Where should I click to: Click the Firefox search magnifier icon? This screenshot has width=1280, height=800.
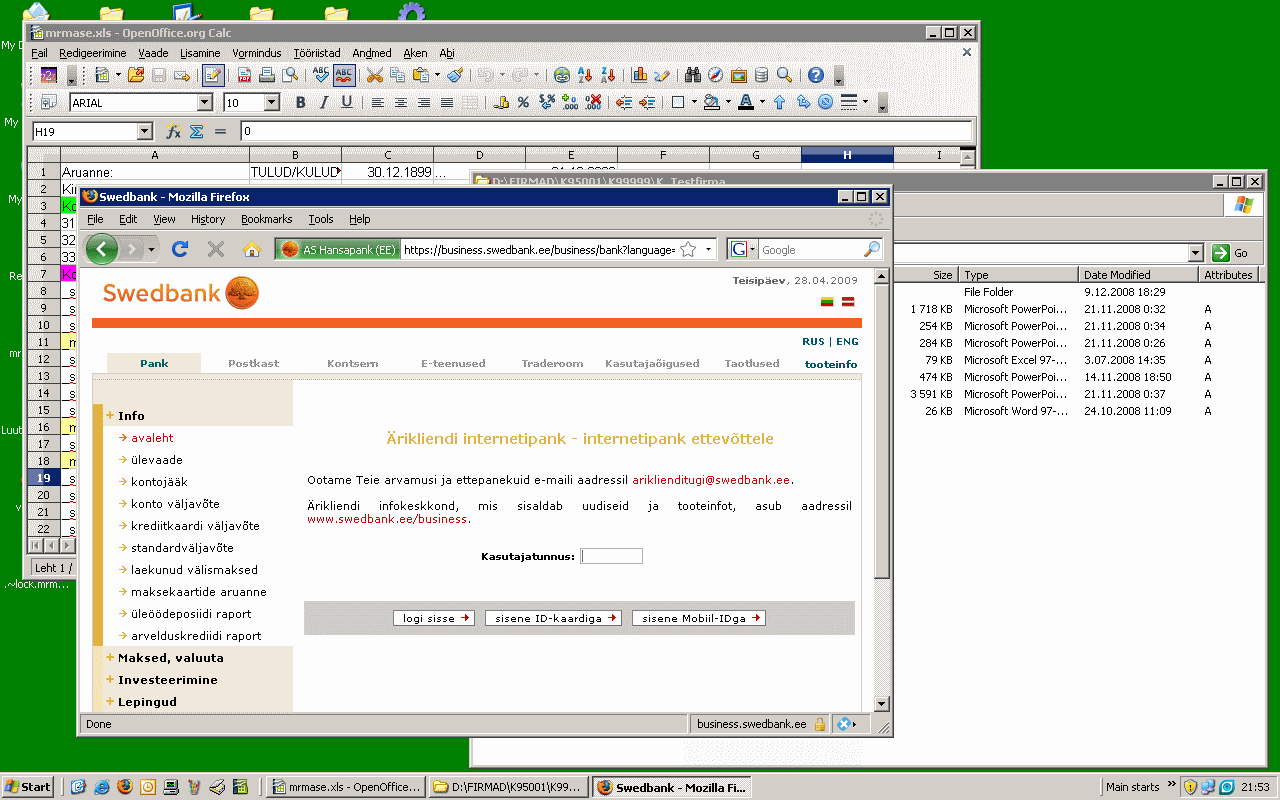(872, 249)
